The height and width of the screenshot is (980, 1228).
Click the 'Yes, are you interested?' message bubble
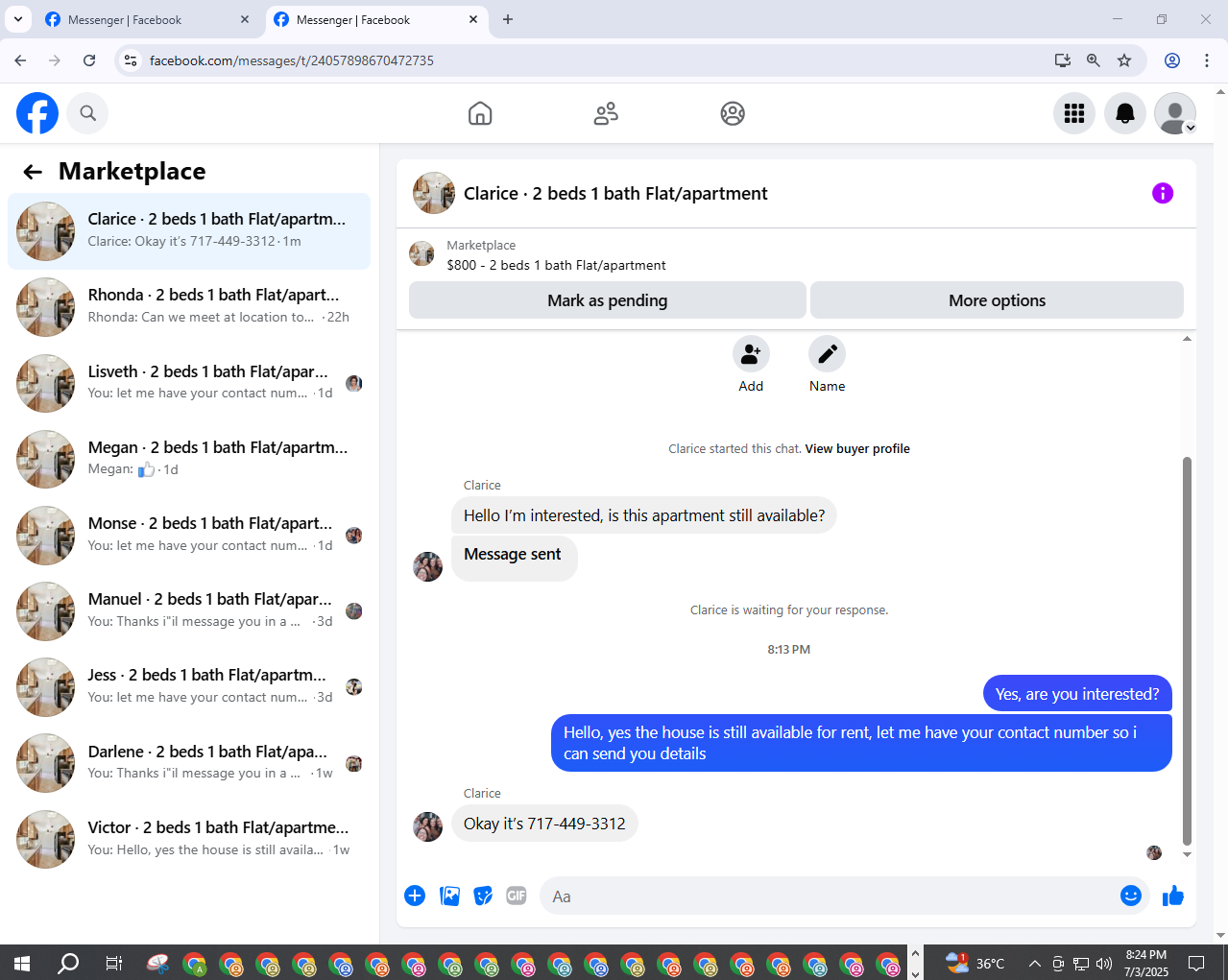point(1077,694)
